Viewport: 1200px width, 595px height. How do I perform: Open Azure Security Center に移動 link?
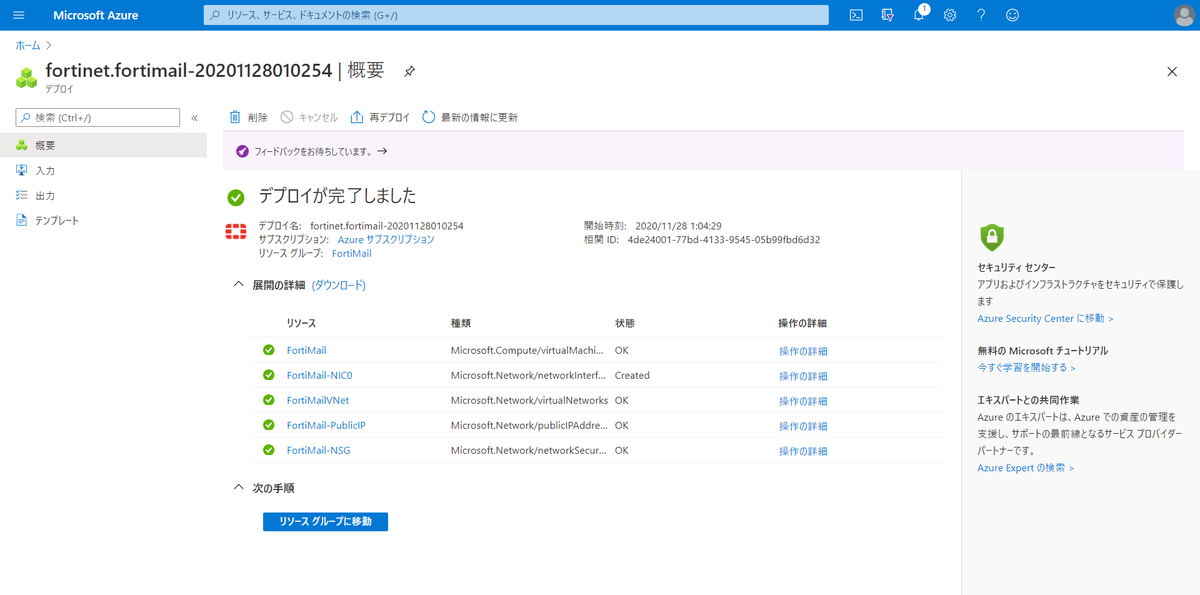click(x=1045, y=318)
